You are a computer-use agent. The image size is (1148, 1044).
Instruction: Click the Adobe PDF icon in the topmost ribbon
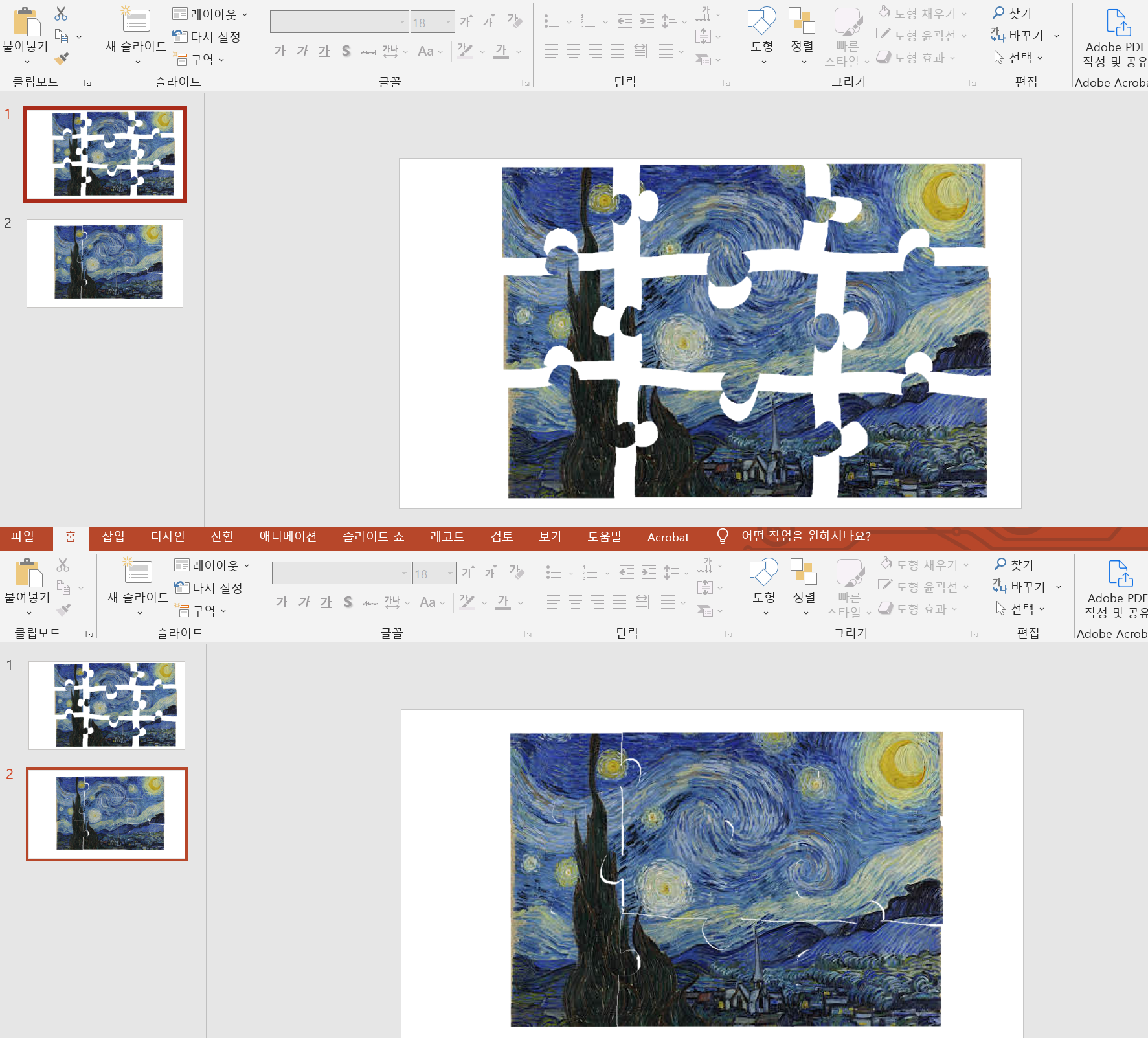pyautogui.click(x=1118, y=22)
